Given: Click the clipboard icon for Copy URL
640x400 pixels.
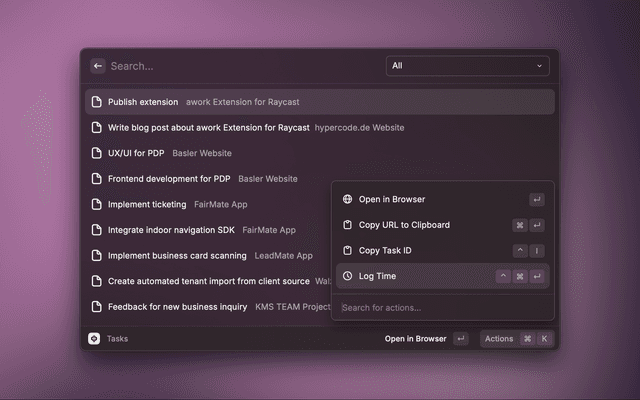Looking at the screenshot, I should tap(347, 225).
